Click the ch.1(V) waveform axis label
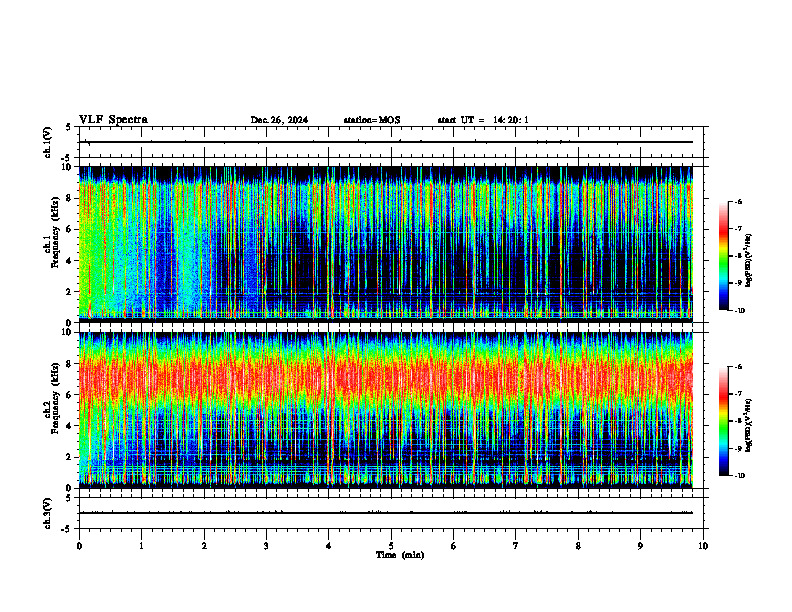 point(47,142)
